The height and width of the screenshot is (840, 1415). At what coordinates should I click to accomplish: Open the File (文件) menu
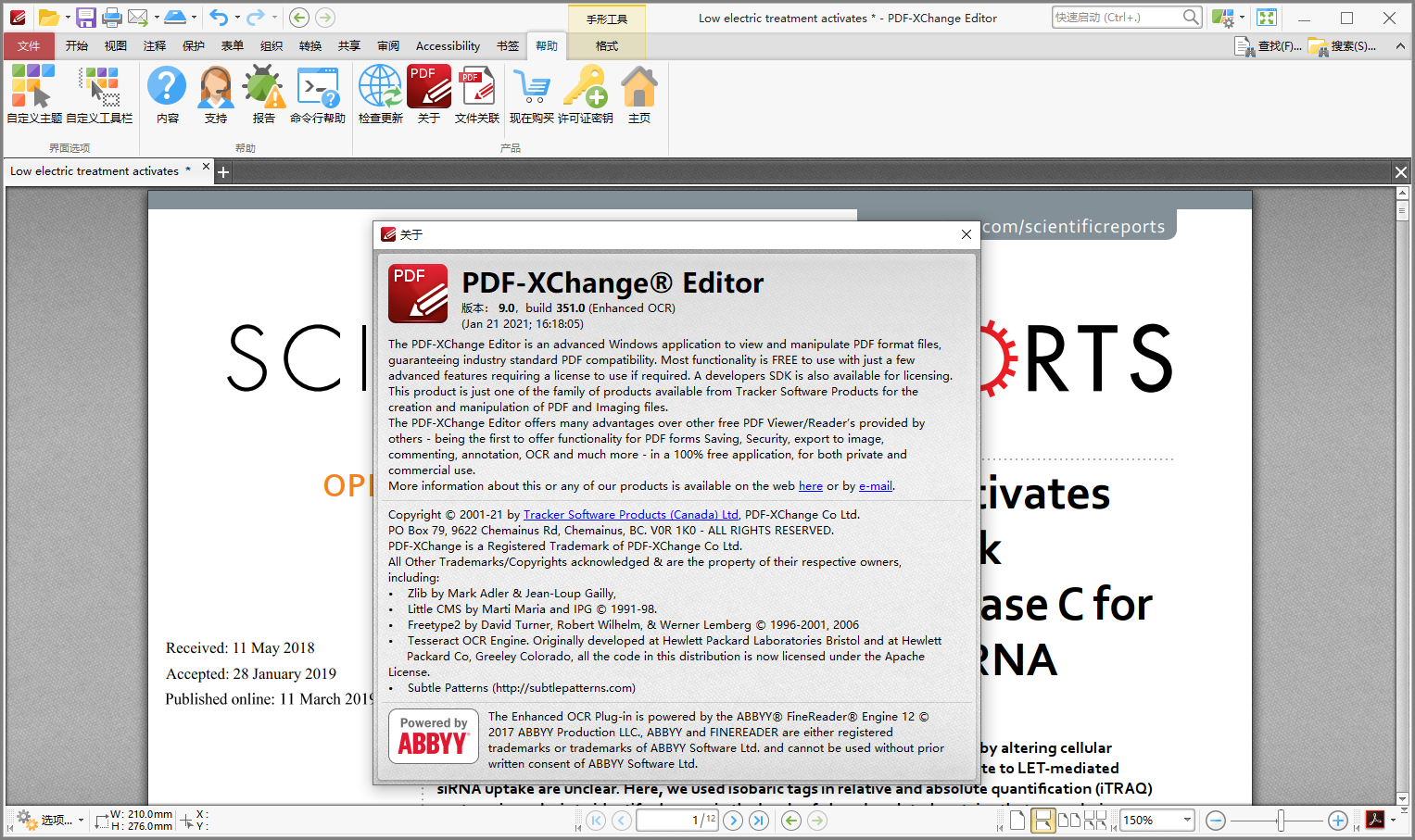[x=29, y=45]
